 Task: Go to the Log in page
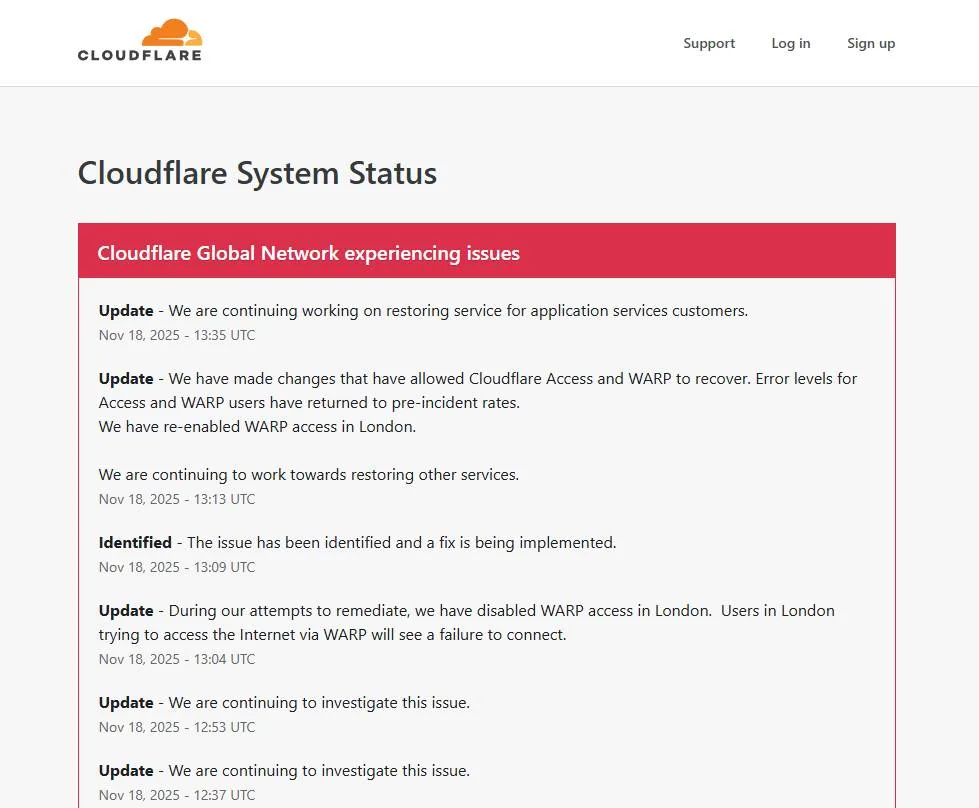tap(790, 43)
